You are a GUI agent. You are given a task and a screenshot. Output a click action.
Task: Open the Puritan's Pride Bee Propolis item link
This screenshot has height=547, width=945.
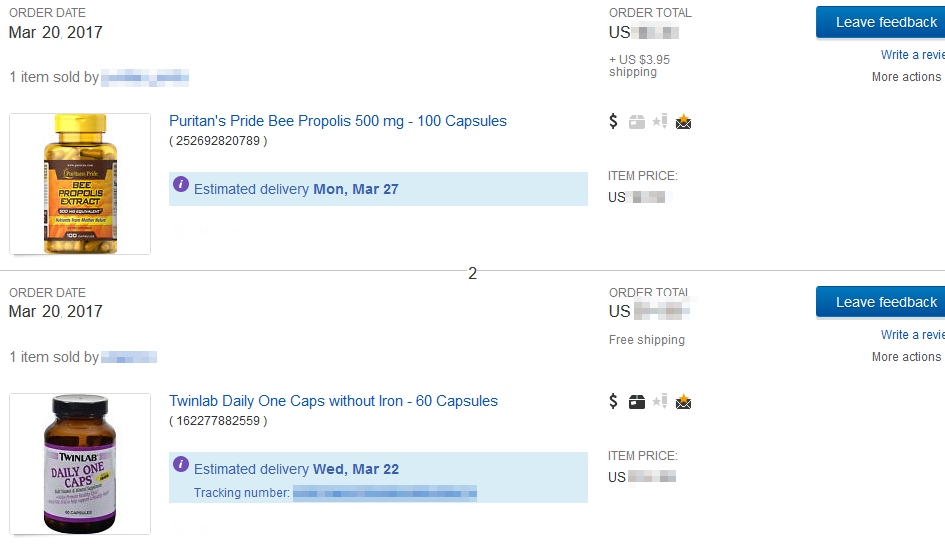click(x=338, y=121)
